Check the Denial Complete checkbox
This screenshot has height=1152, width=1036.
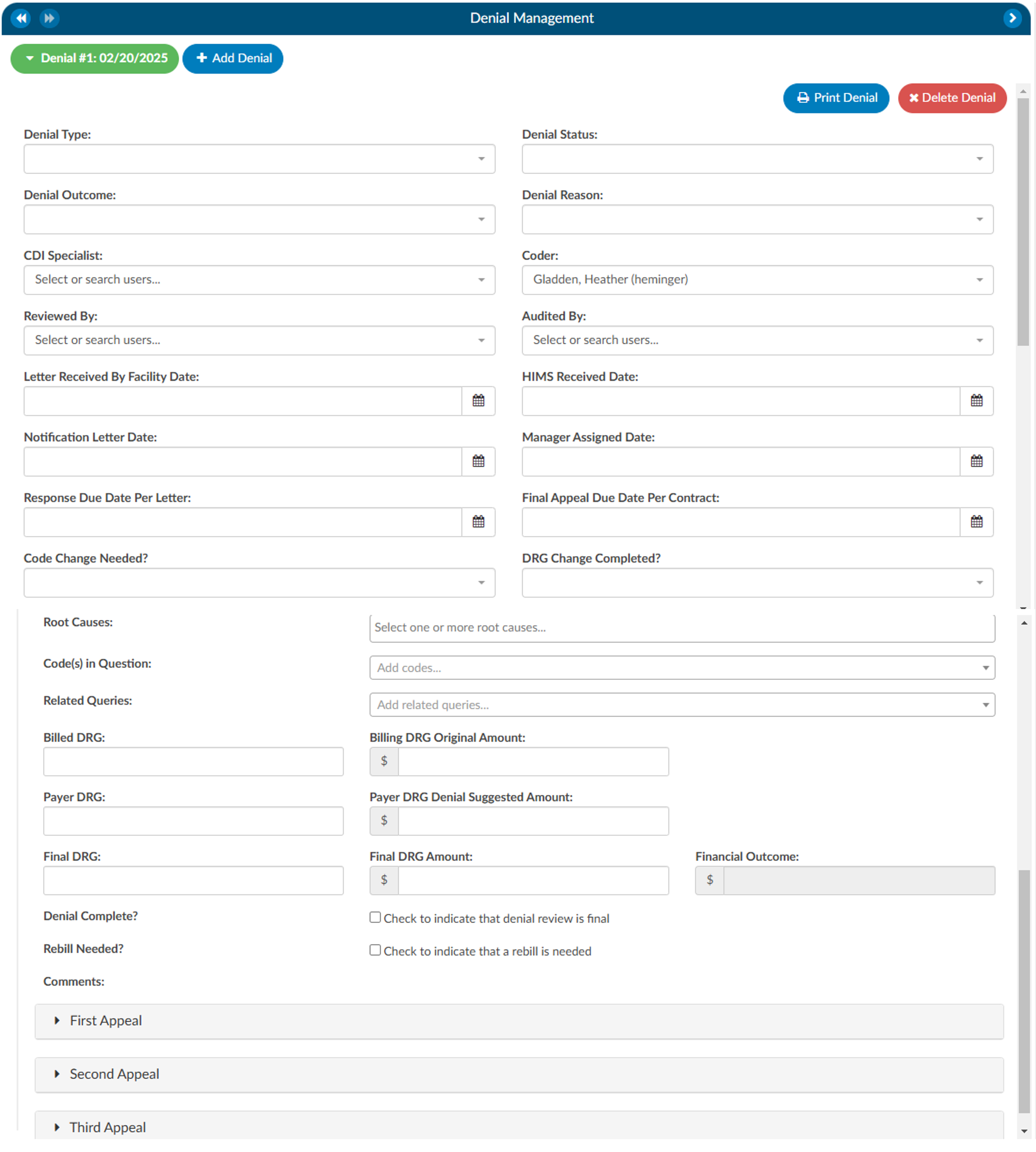pos(375,917)
